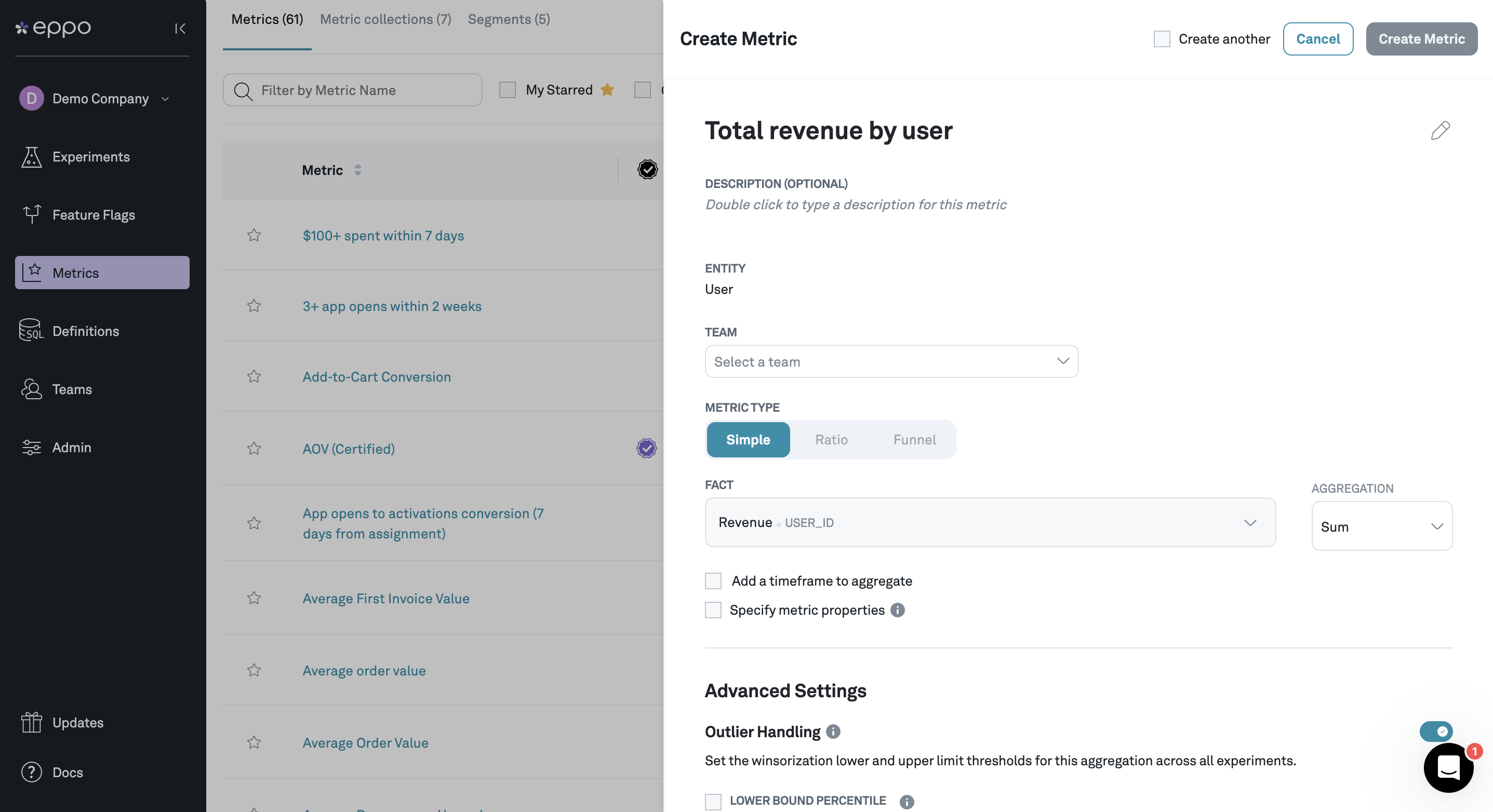
Task: Change the Sum aggregation dropdown
Action: (1381, 526)
